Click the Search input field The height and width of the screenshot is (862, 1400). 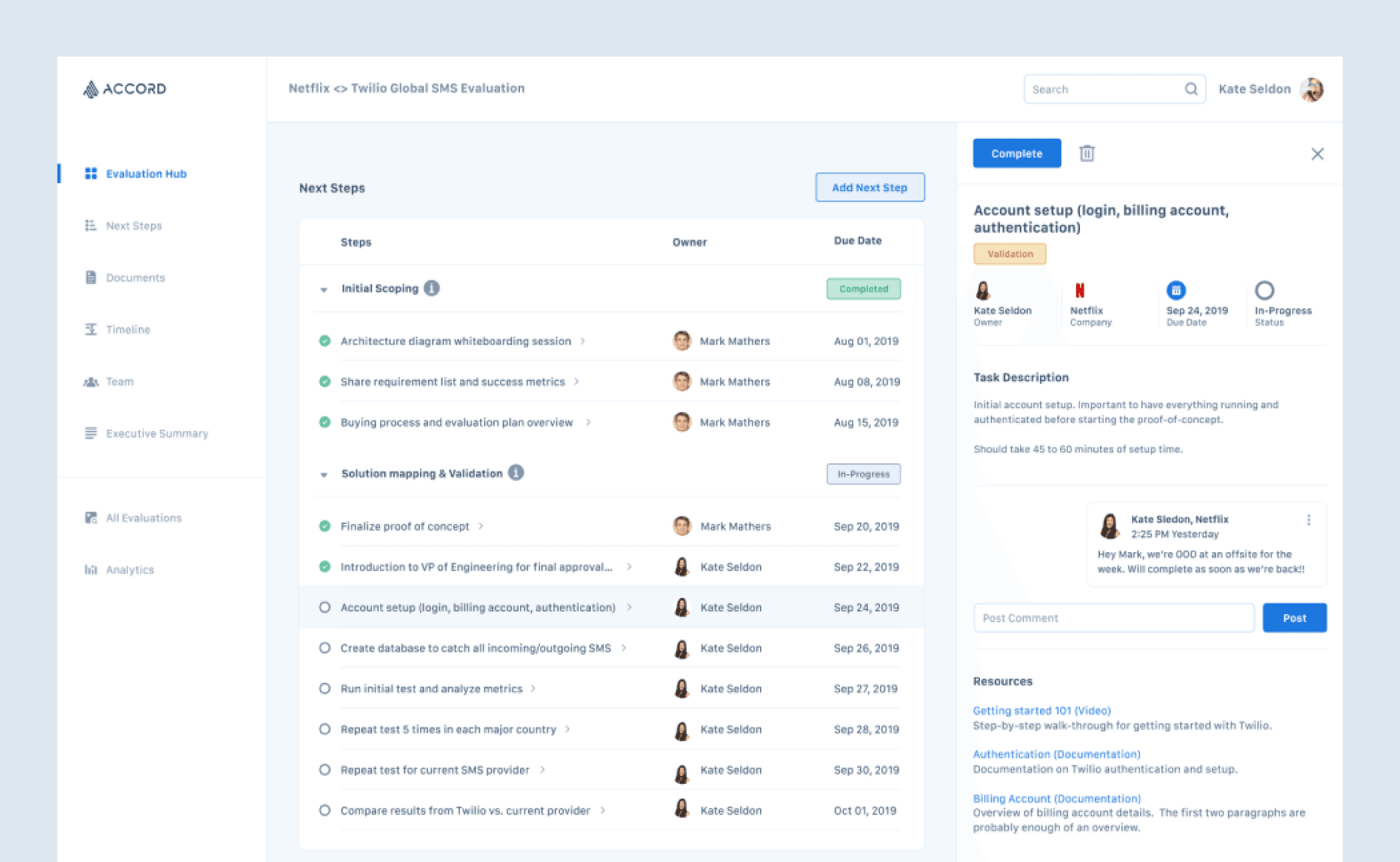(1115, 89)
